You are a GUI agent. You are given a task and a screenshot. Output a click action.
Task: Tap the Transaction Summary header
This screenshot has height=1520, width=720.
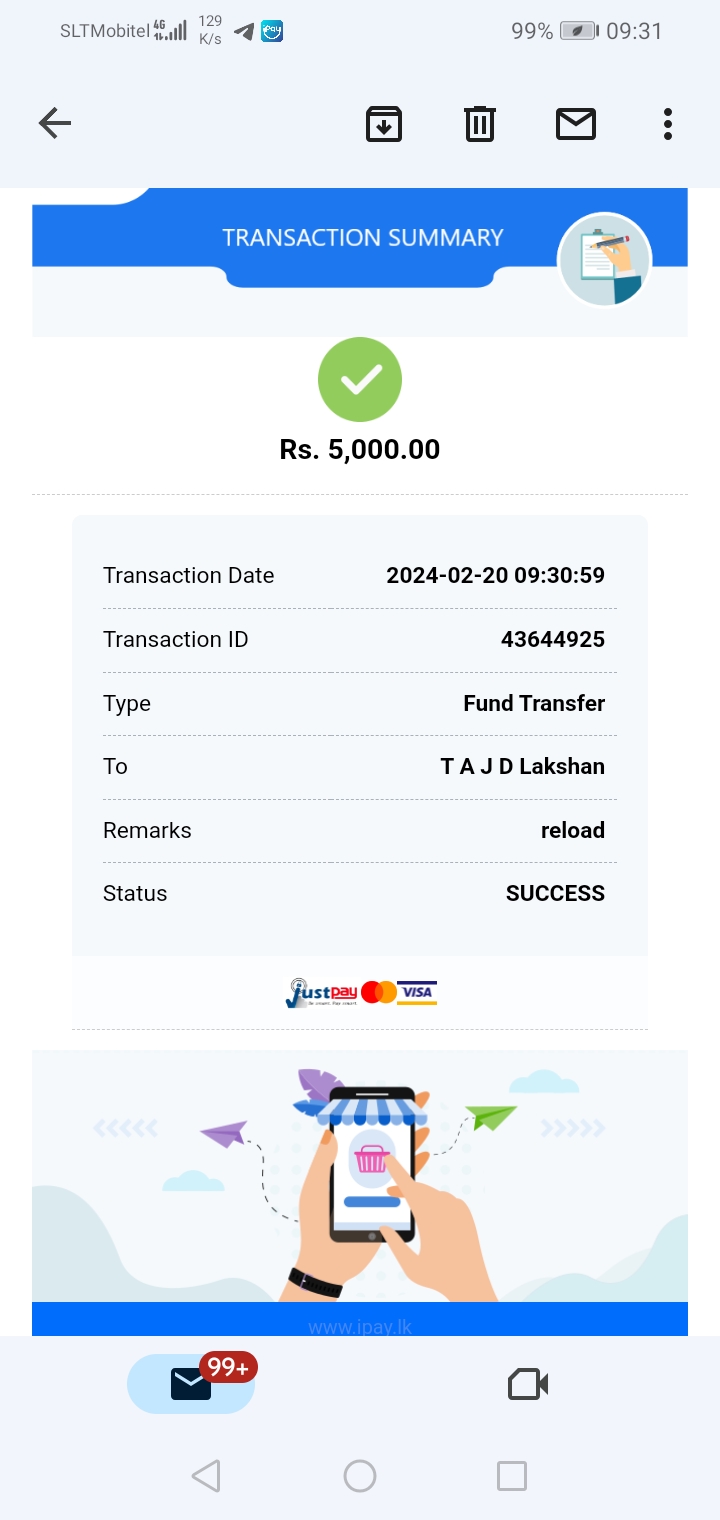click(x=362, y=238)
